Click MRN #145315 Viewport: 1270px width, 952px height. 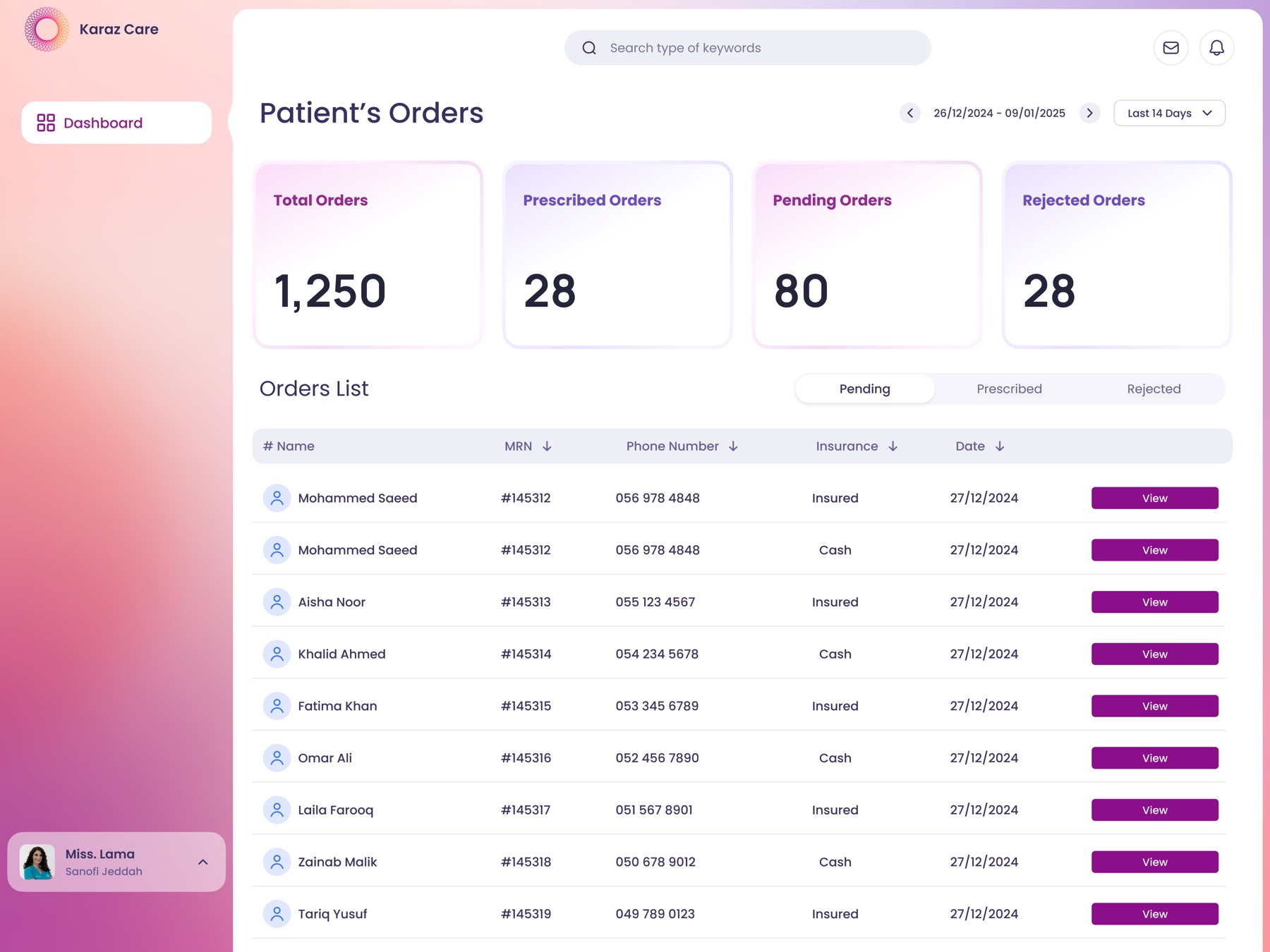[x=526, y=706]
